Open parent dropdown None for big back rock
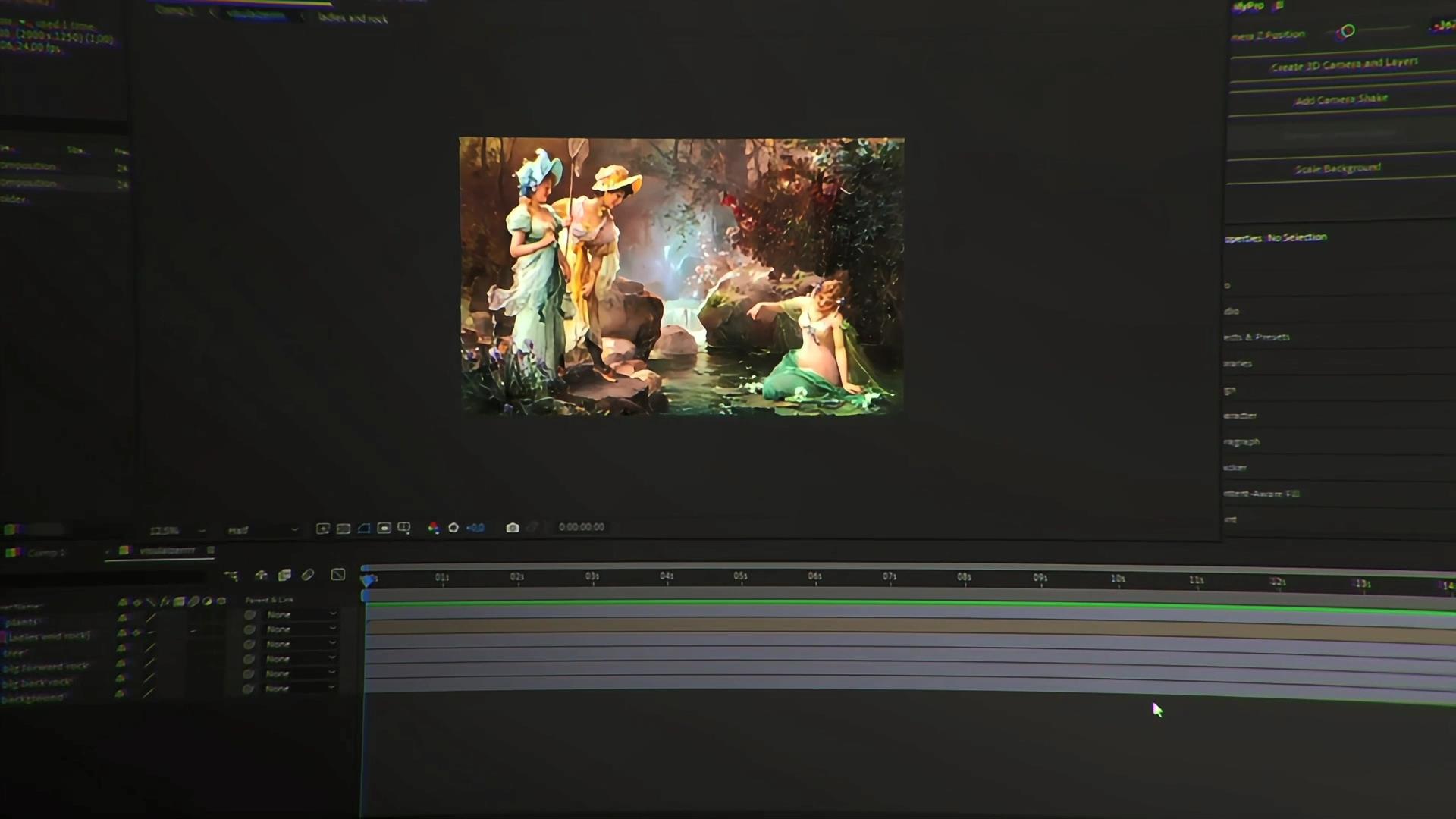The image size is (1456, 819). [x=300, y=673]
